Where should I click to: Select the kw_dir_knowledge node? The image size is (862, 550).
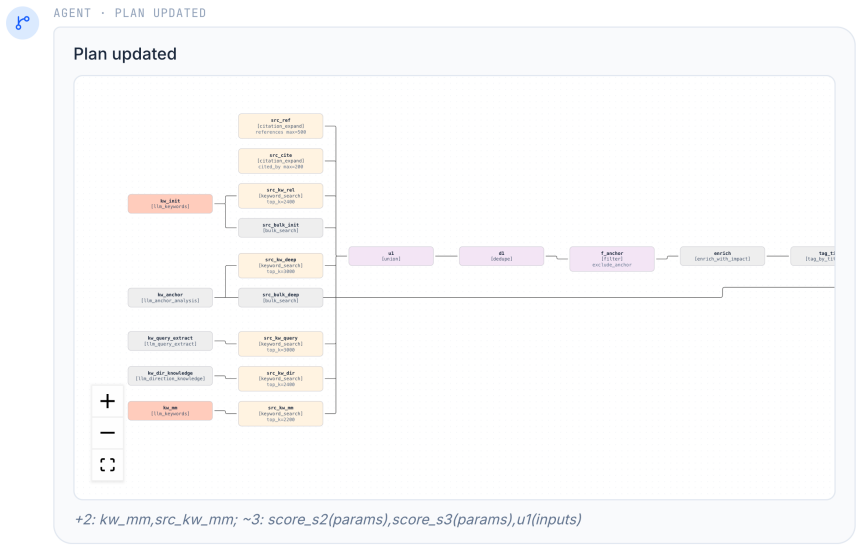(x=170, y=376)
